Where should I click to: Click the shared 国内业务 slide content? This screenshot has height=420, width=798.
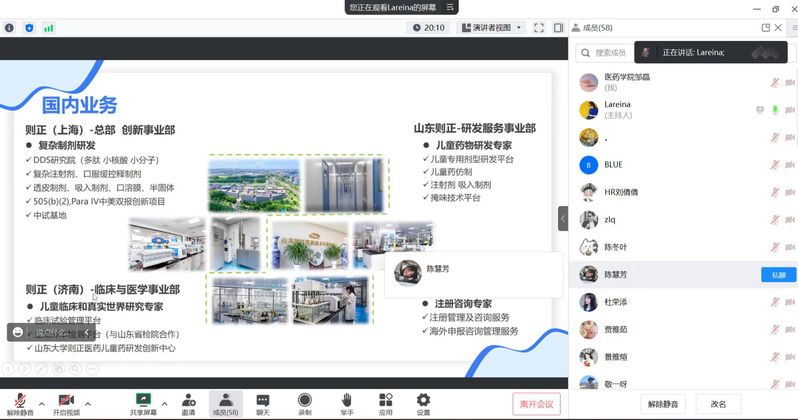283,218
